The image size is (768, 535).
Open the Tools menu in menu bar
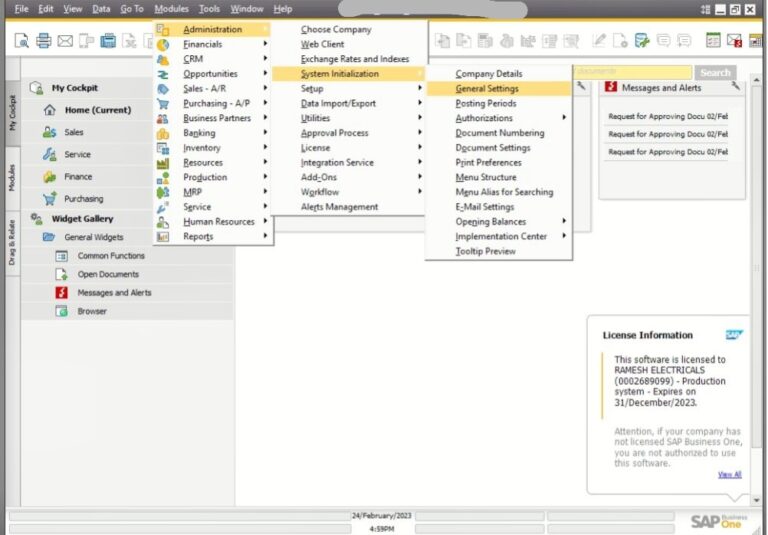(209, 9)
